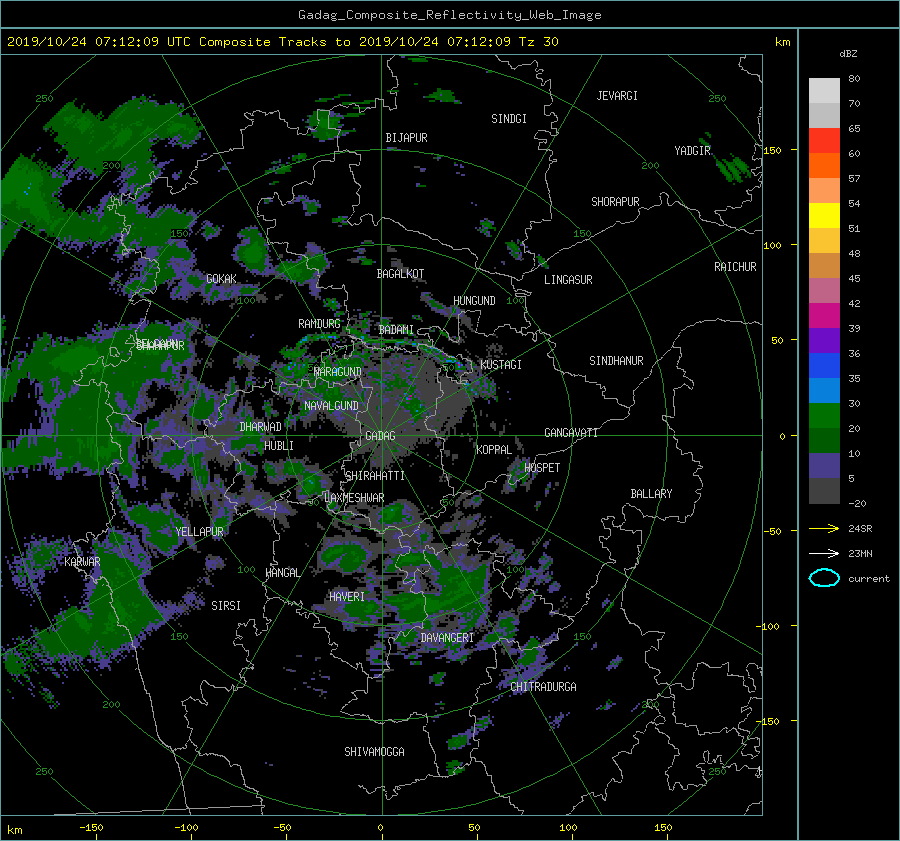Click the 23MN legend label
Image resolution: width=900 pixels, height=841 pixels.
click(860, 554)
